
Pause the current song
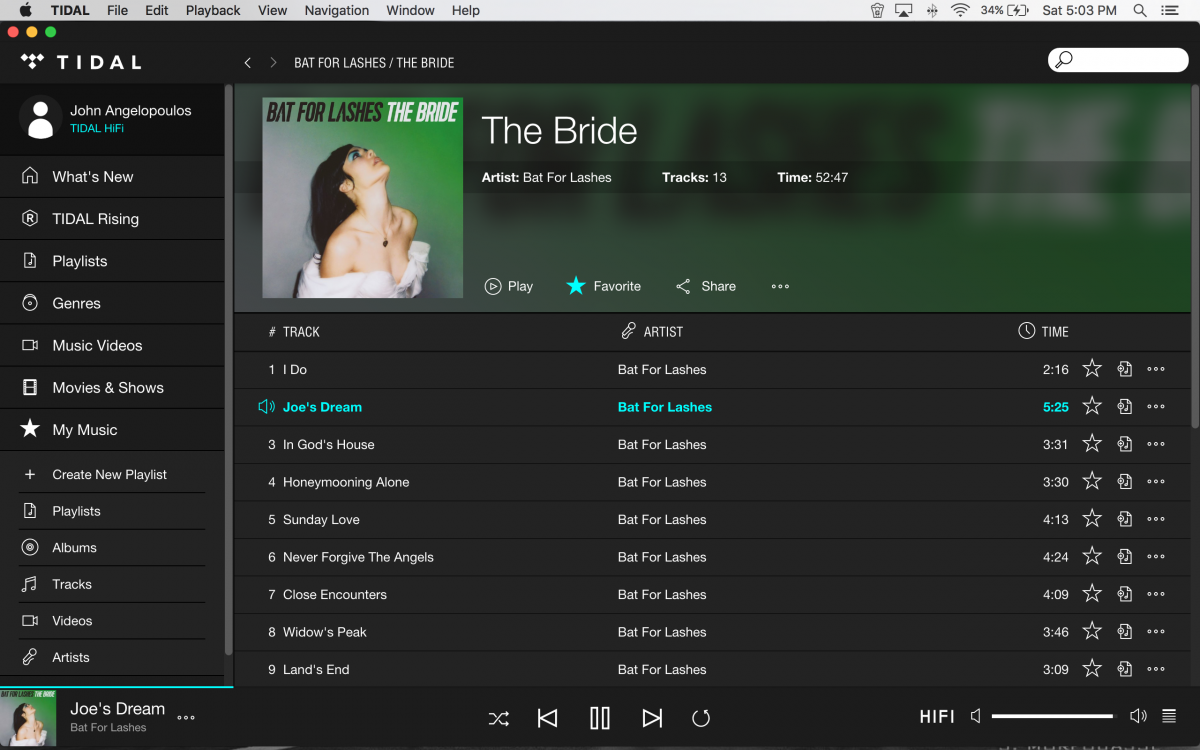600,718
